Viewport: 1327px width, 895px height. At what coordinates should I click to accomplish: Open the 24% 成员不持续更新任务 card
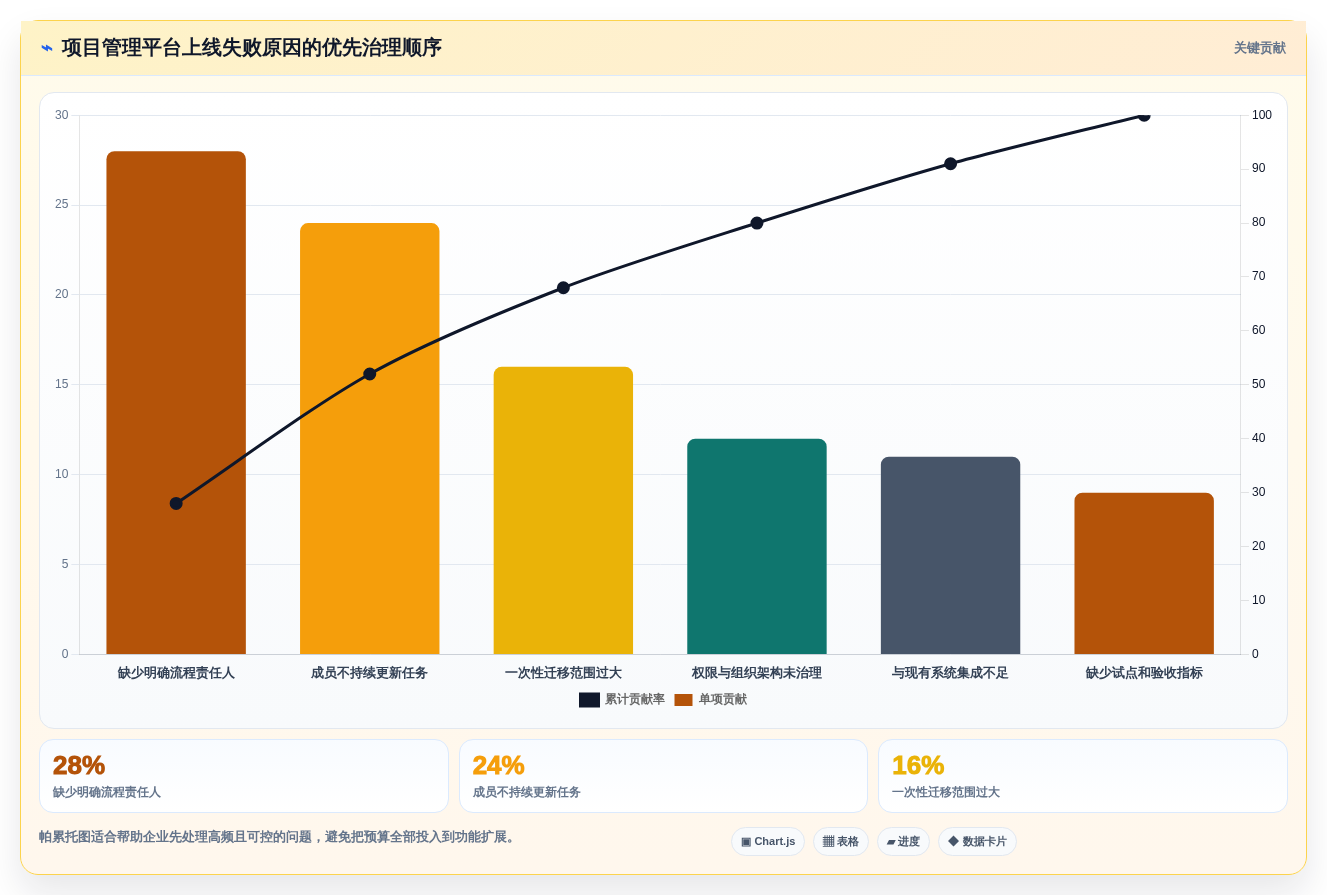(x=663, y=776)
